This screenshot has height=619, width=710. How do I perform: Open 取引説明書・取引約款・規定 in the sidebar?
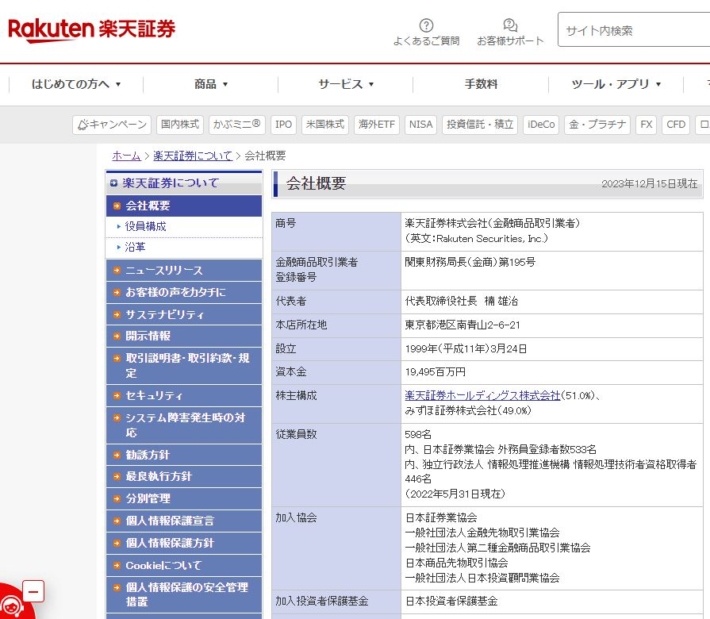(x=184, y=366)
